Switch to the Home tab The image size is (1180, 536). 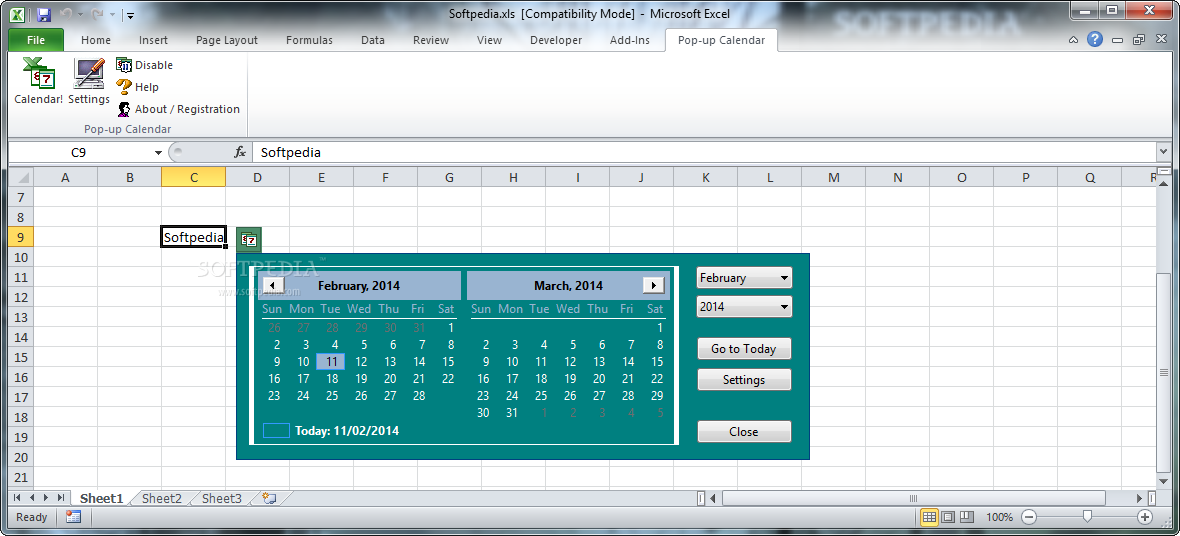pyautogui.click(x=96, y=40)
